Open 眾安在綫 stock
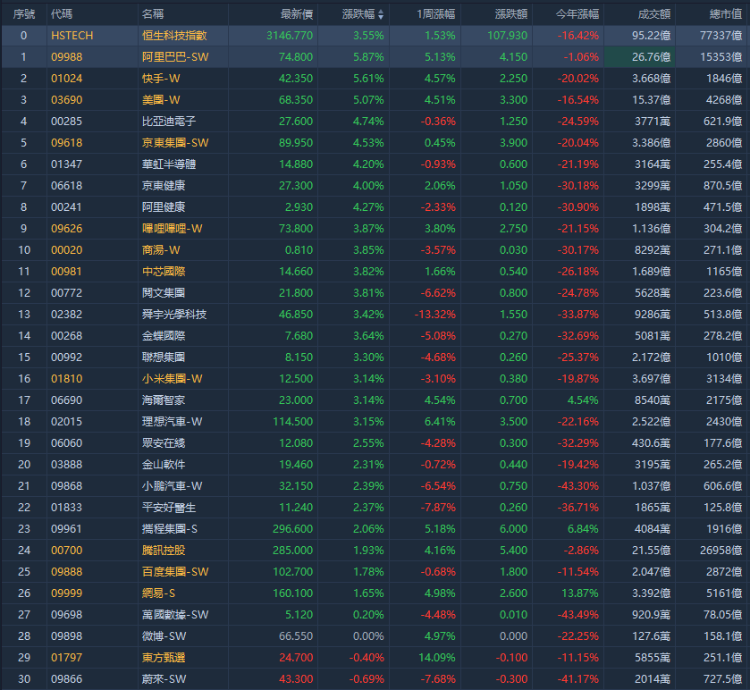The width and height of the screenshot is (750, 690). pos(164,443)
